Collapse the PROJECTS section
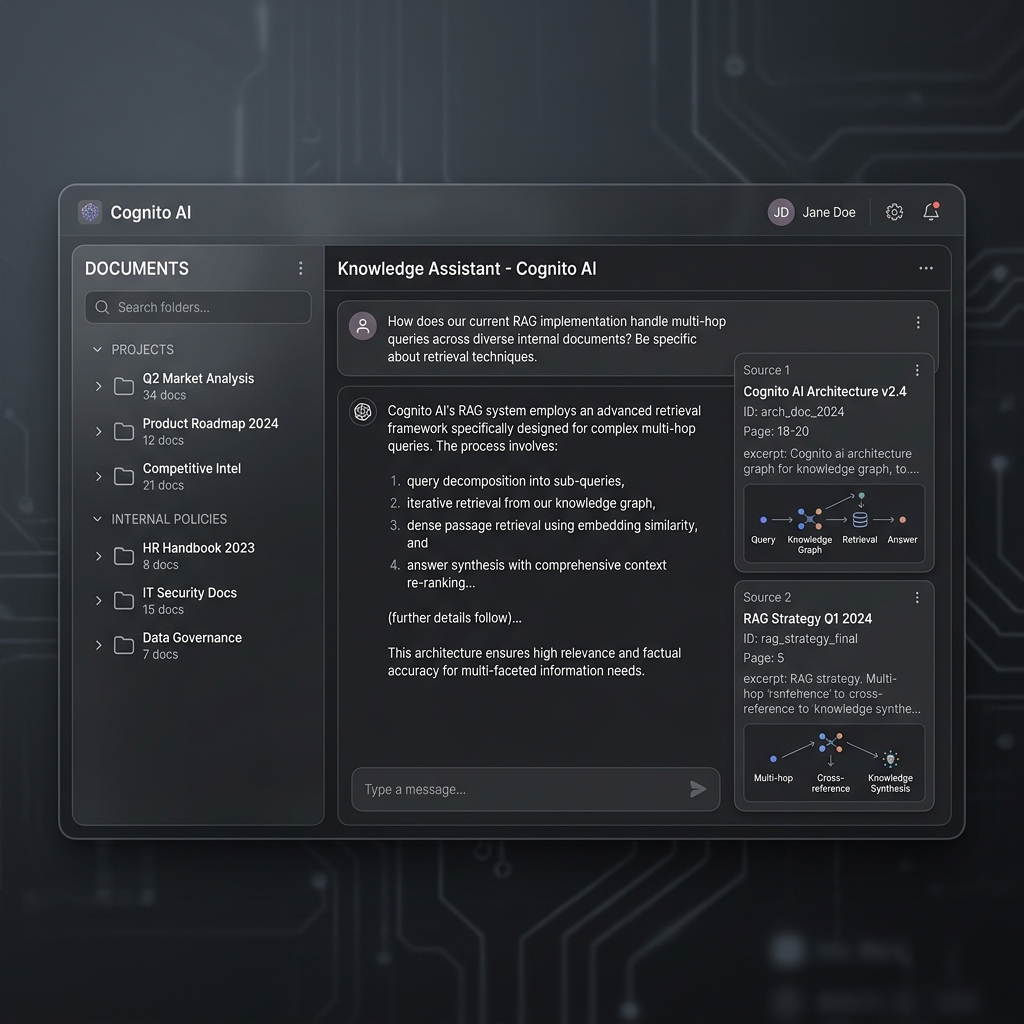This screenshot has width=1024, height=1024. tap(97, 349)
